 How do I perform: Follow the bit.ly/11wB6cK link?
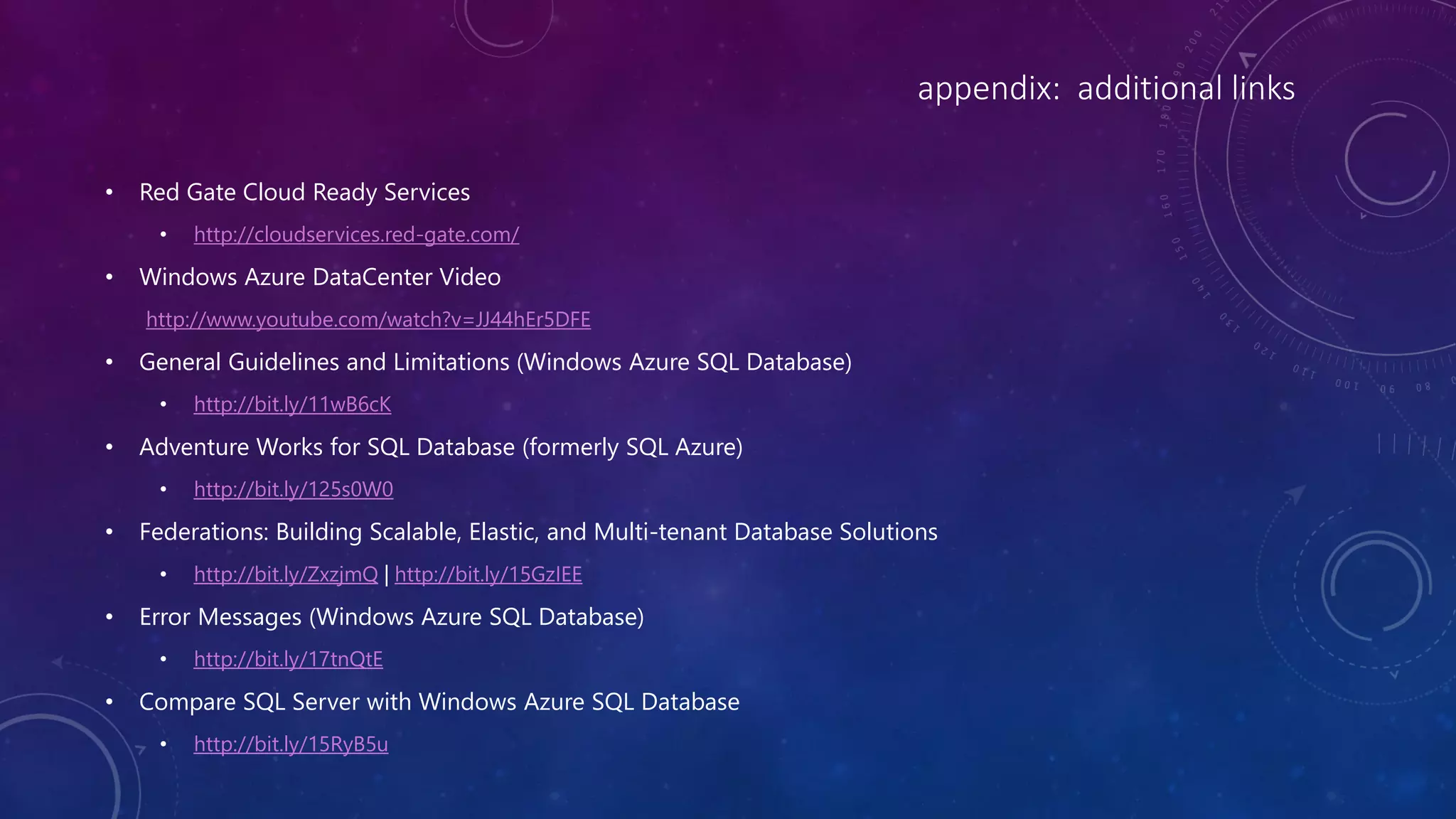[x=292, y=405]
